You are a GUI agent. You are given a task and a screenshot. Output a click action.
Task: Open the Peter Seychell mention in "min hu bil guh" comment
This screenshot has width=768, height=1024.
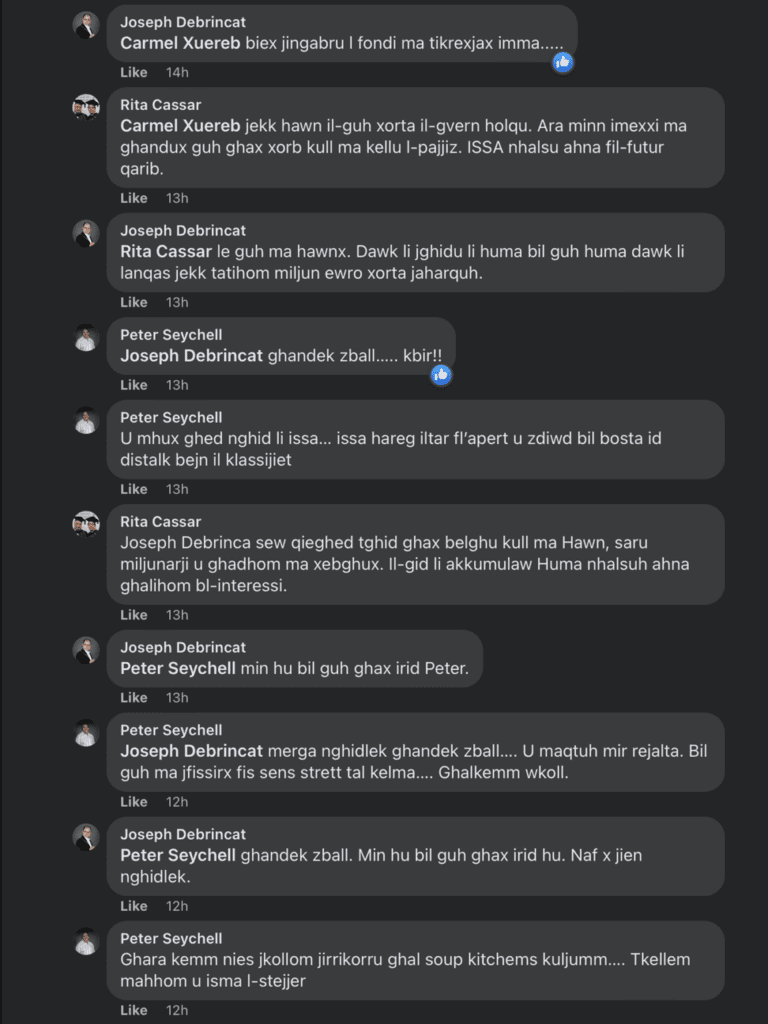tap(178, 668)
